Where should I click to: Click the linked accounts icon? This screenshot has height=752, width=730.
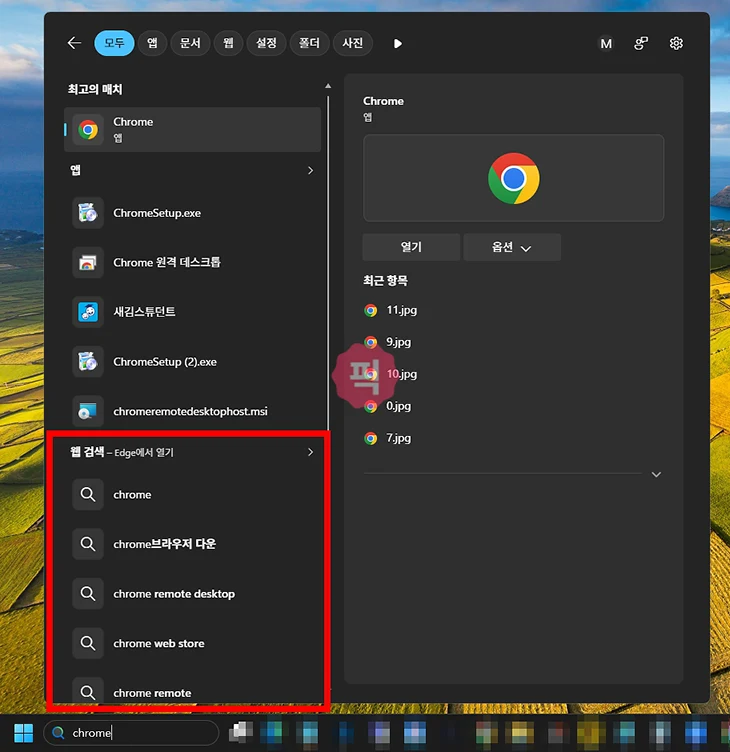click(x=641, y=44)
